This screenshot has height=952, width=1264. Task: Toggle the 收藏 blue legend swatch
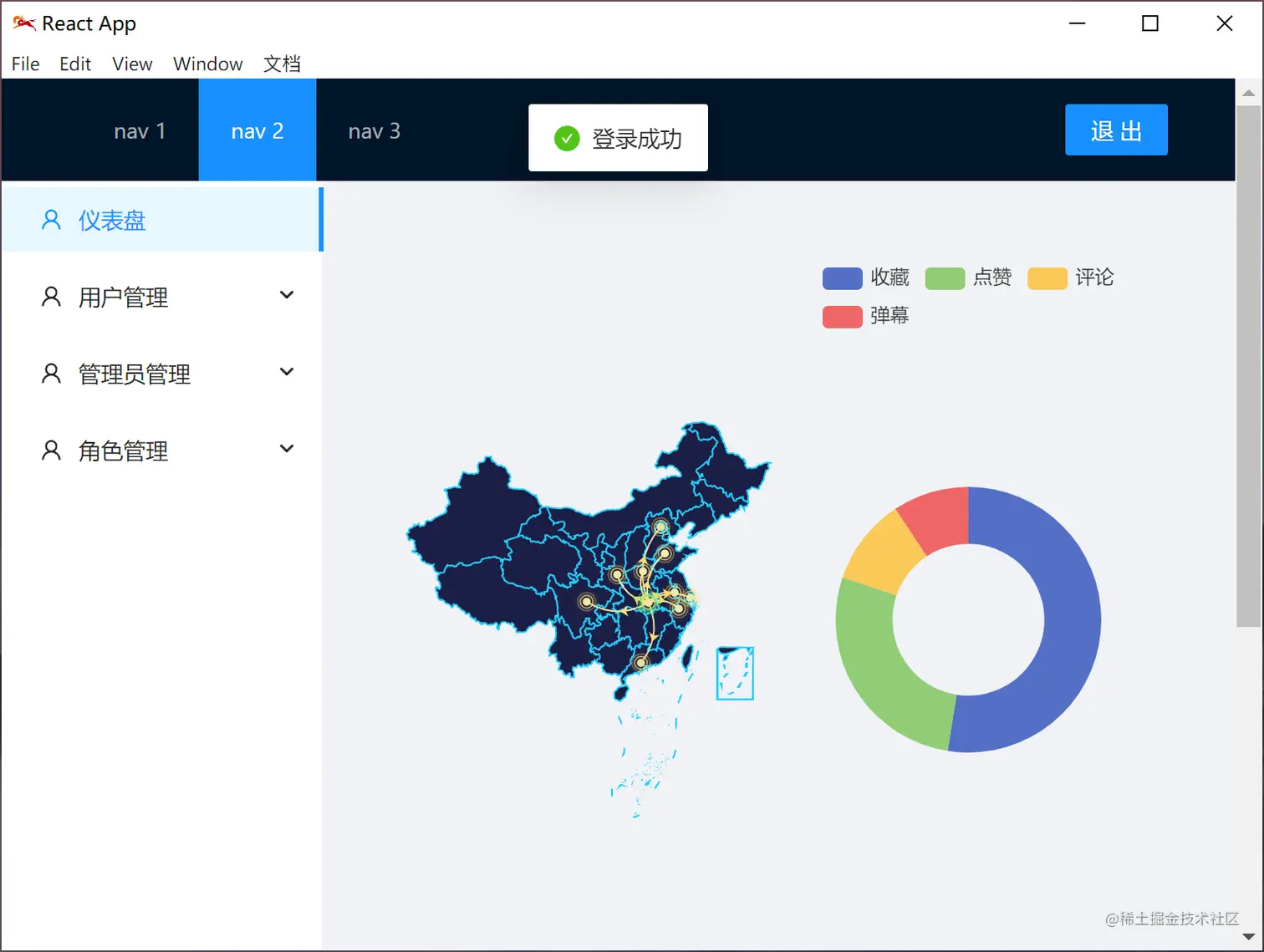tap(843, 278)
